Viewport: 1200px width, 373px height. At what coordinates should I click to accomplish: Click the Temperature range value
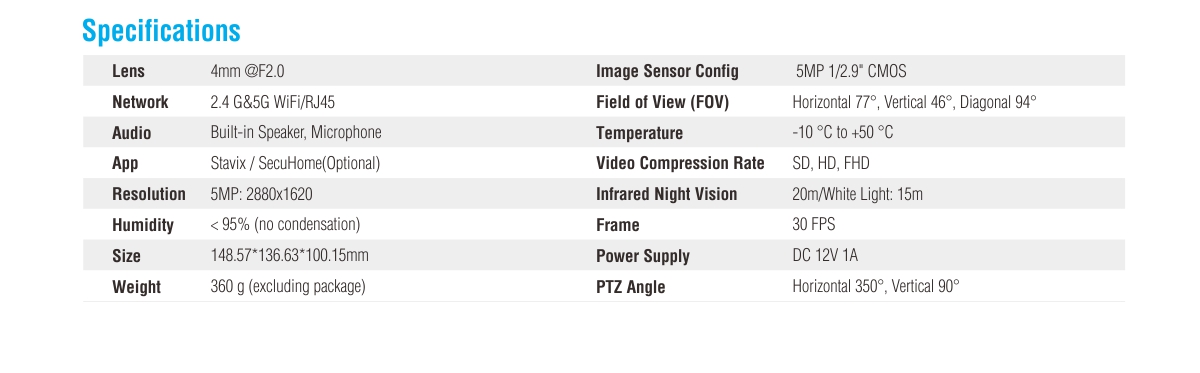point(843,133)
